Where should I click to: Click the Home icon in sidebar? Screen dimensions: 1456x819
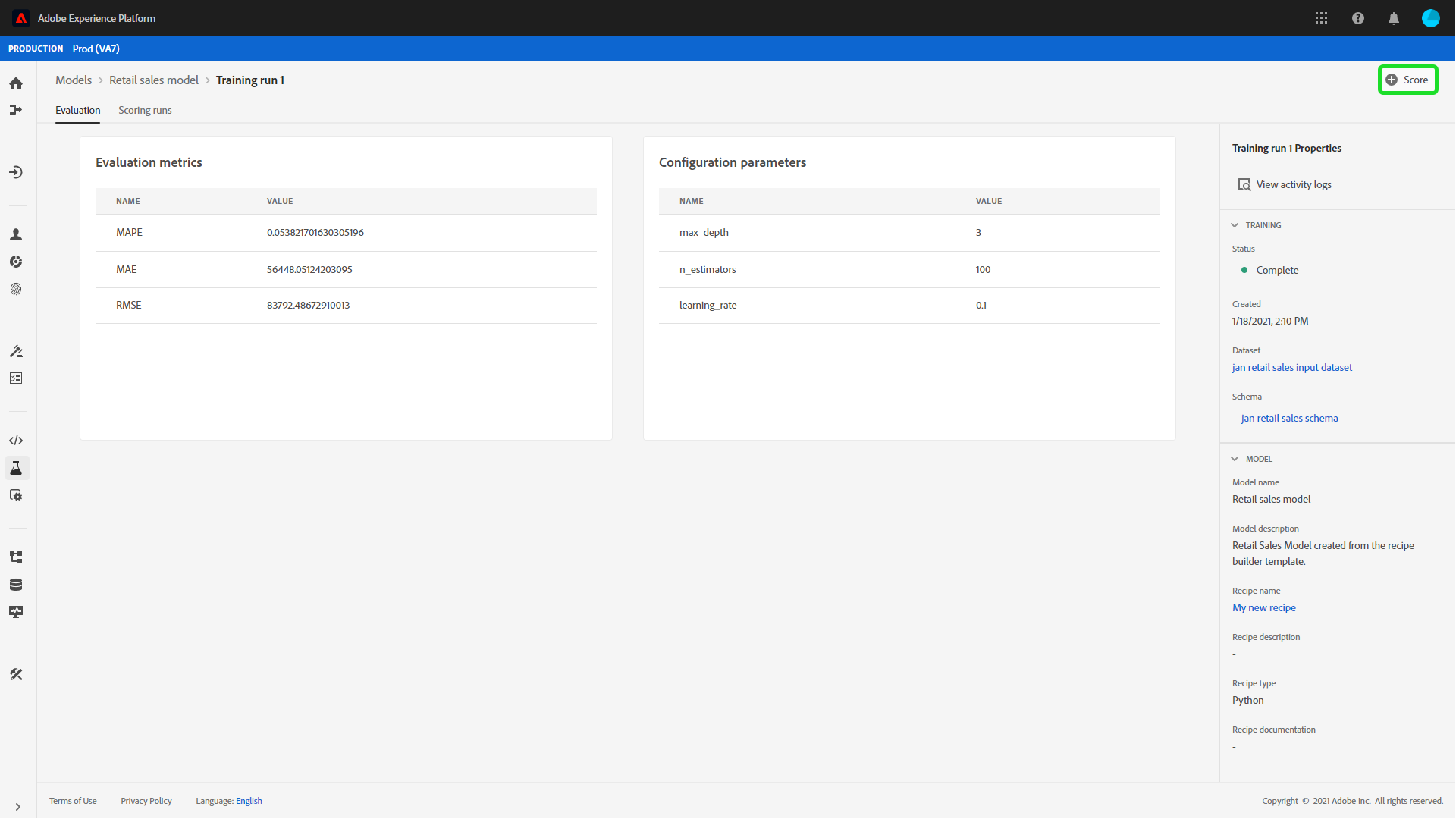(x=16, y=83)
